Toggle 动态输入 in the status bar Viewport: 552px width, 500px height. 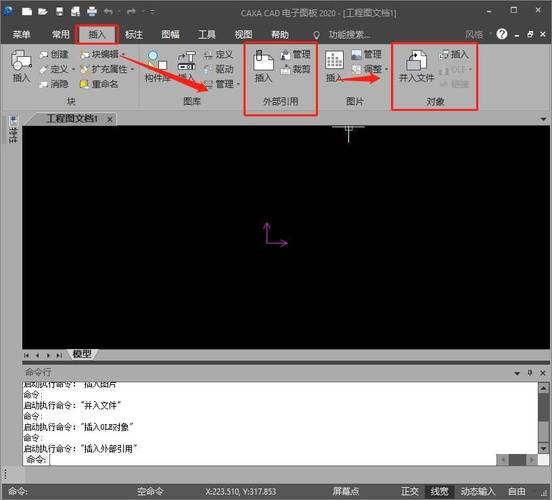[x=478, y=491]
